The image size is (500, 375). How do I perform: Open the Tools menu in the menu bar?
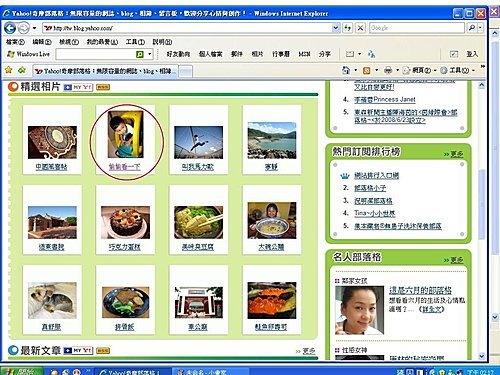pyautogui.click(x=135, y=42)
